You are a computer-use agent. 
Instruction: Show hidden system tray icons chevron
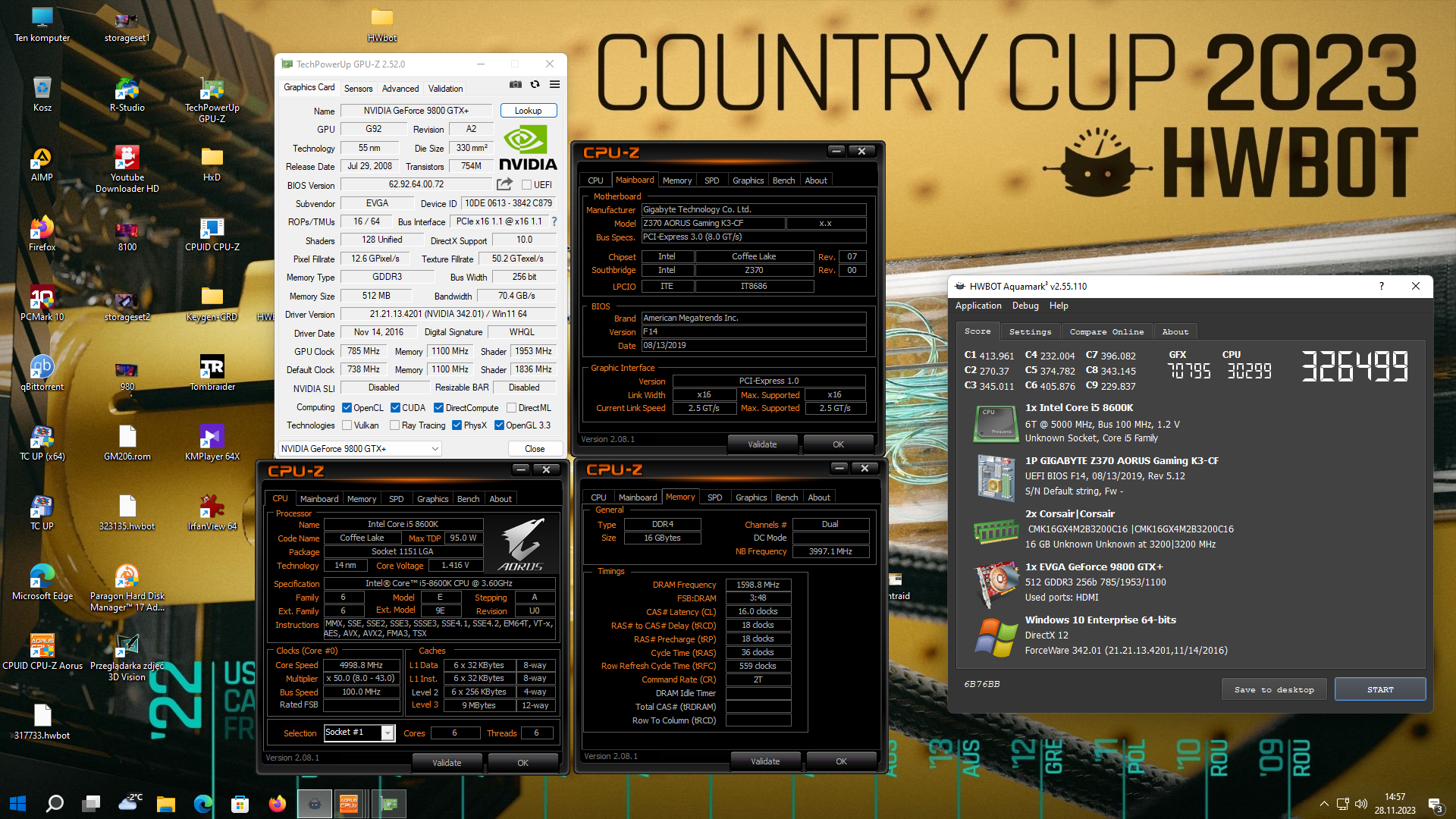click(1324, 804)
